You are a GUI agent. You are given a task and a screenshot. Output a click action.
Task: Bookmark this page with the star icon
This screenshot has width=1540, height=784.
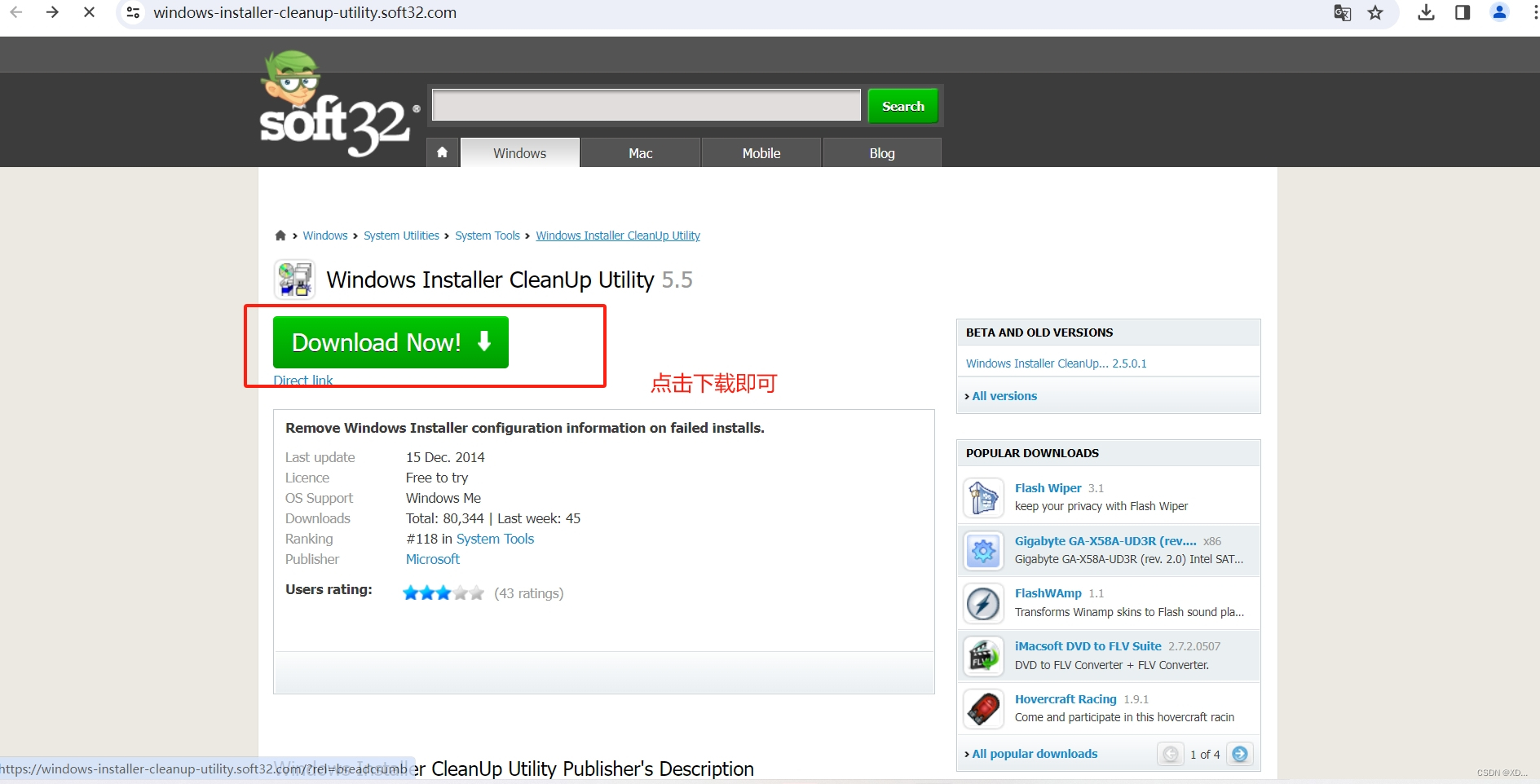point(1375,13)
